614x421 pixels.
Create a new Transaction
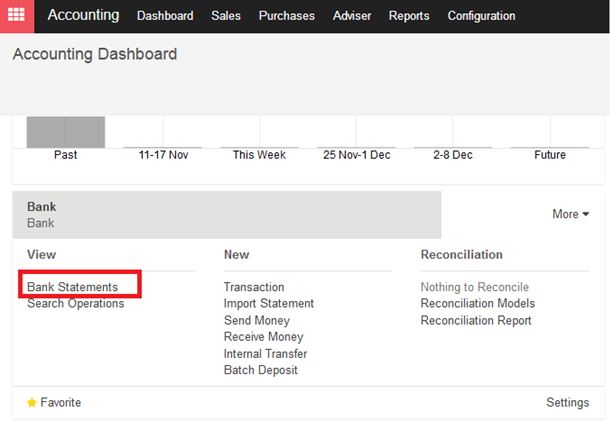pos(254,287)
